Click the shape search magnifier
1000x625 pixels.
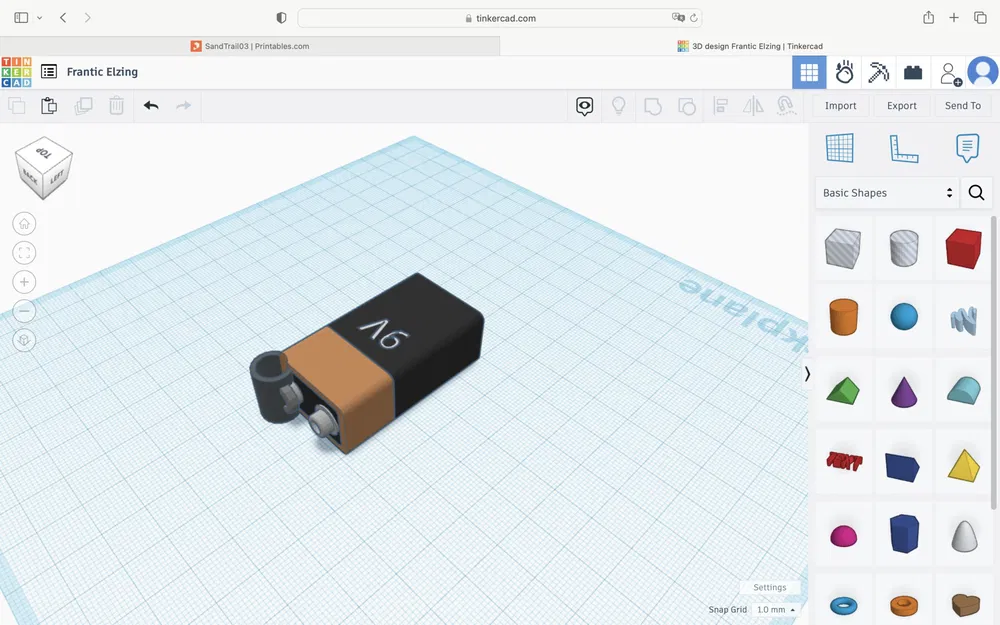[976, 192]
